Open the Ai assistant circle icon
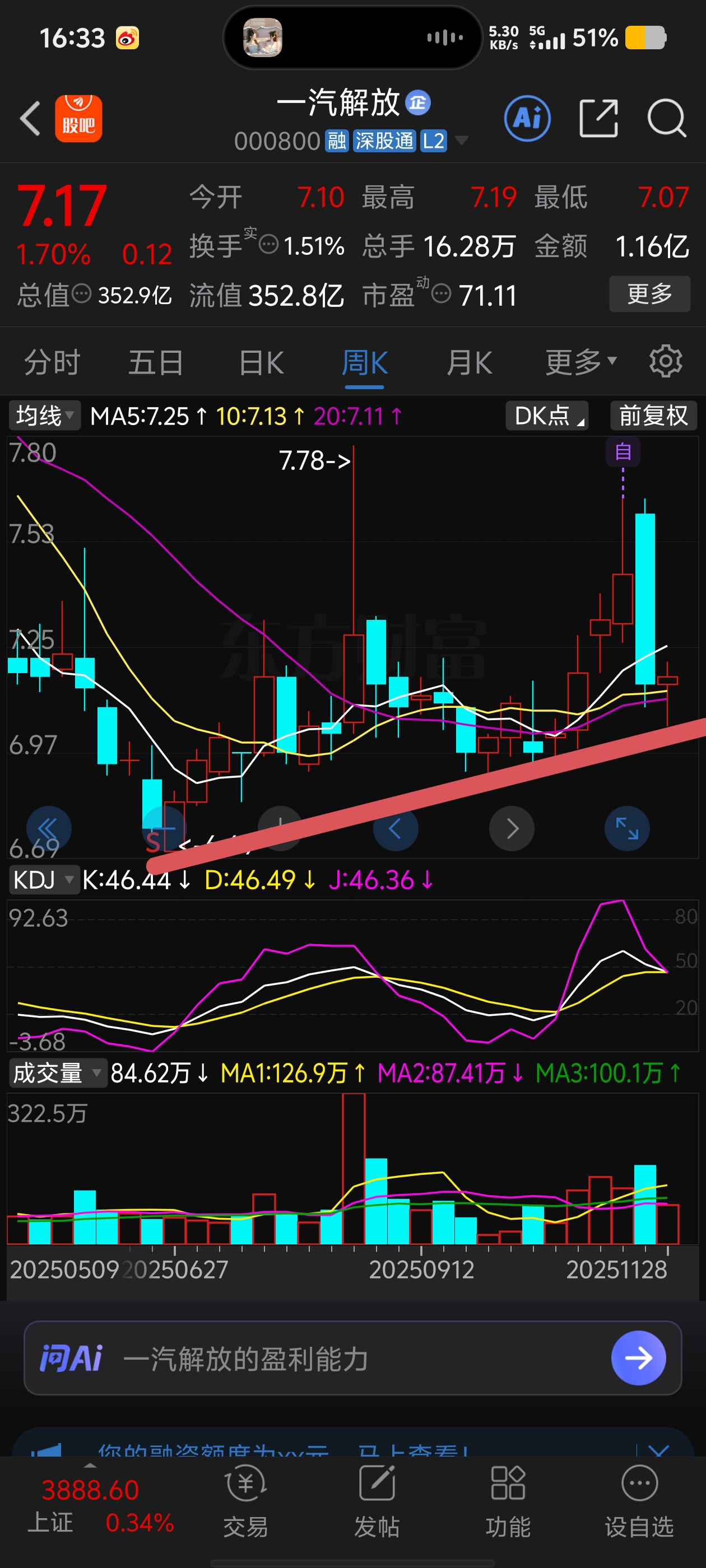706x1568 pixels. click(x=527, y=118)
